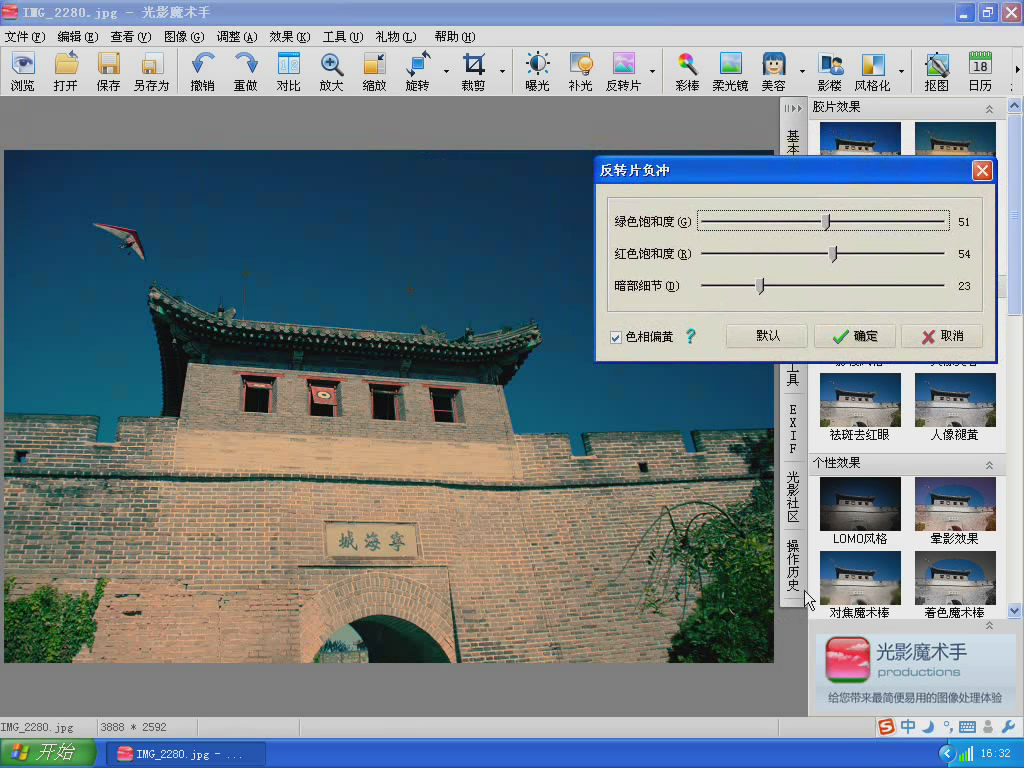Undo with the 撤销 icon
This screenshot has height=768, width=1024.
pos(202,71)
